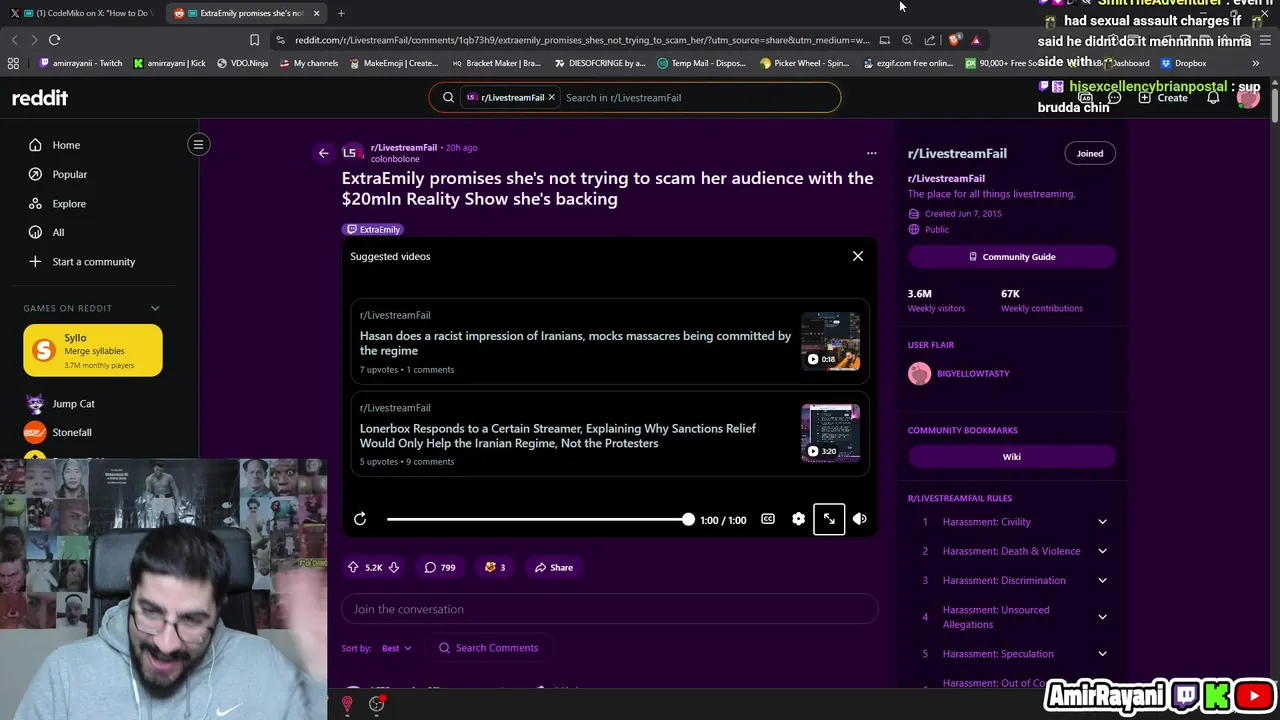Screen dimensions: 1280x720
Task: Collapse the Games on Reddit section
Action: [155, 308]
